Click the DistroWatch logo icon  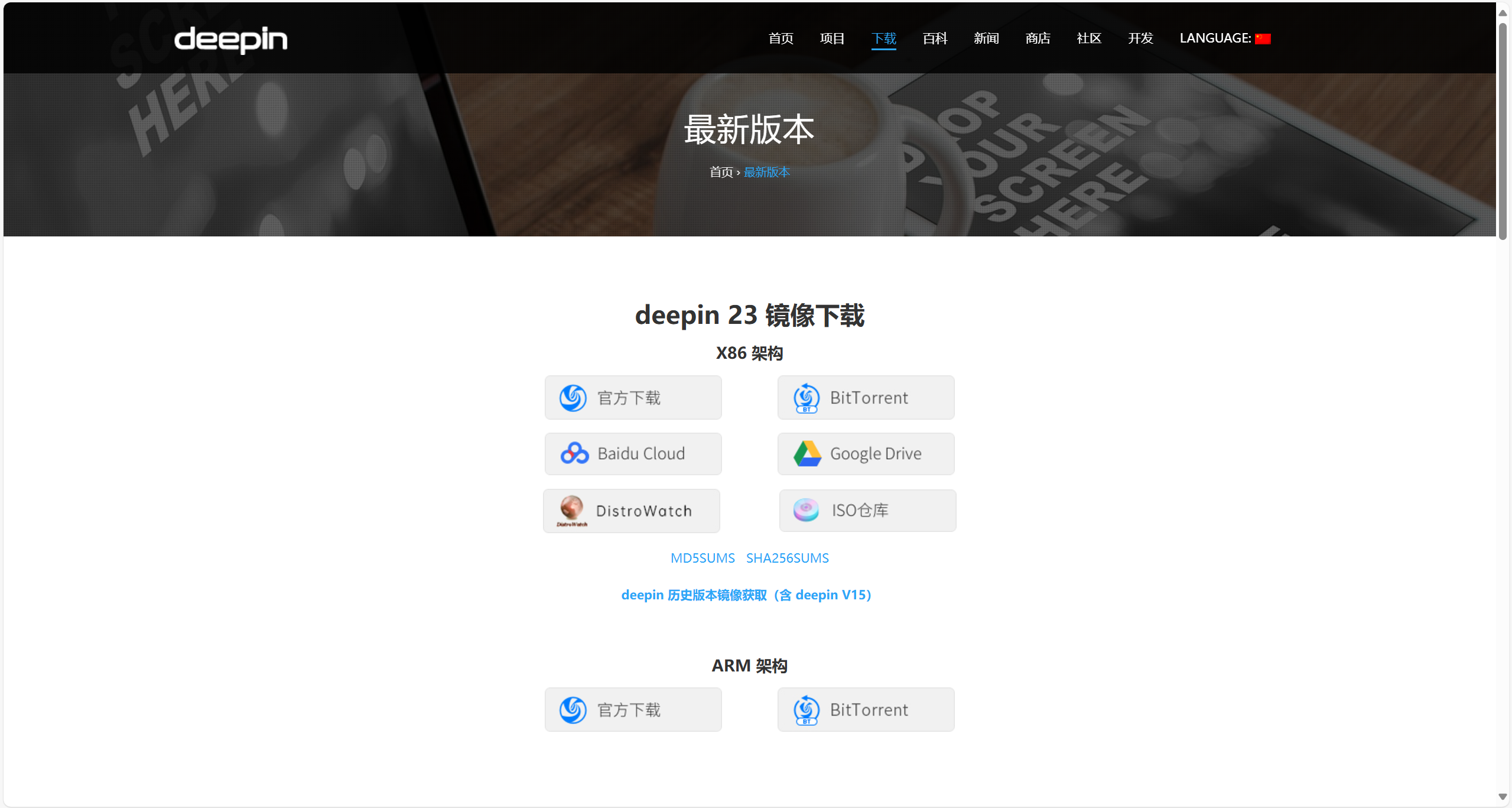(572, 511)
